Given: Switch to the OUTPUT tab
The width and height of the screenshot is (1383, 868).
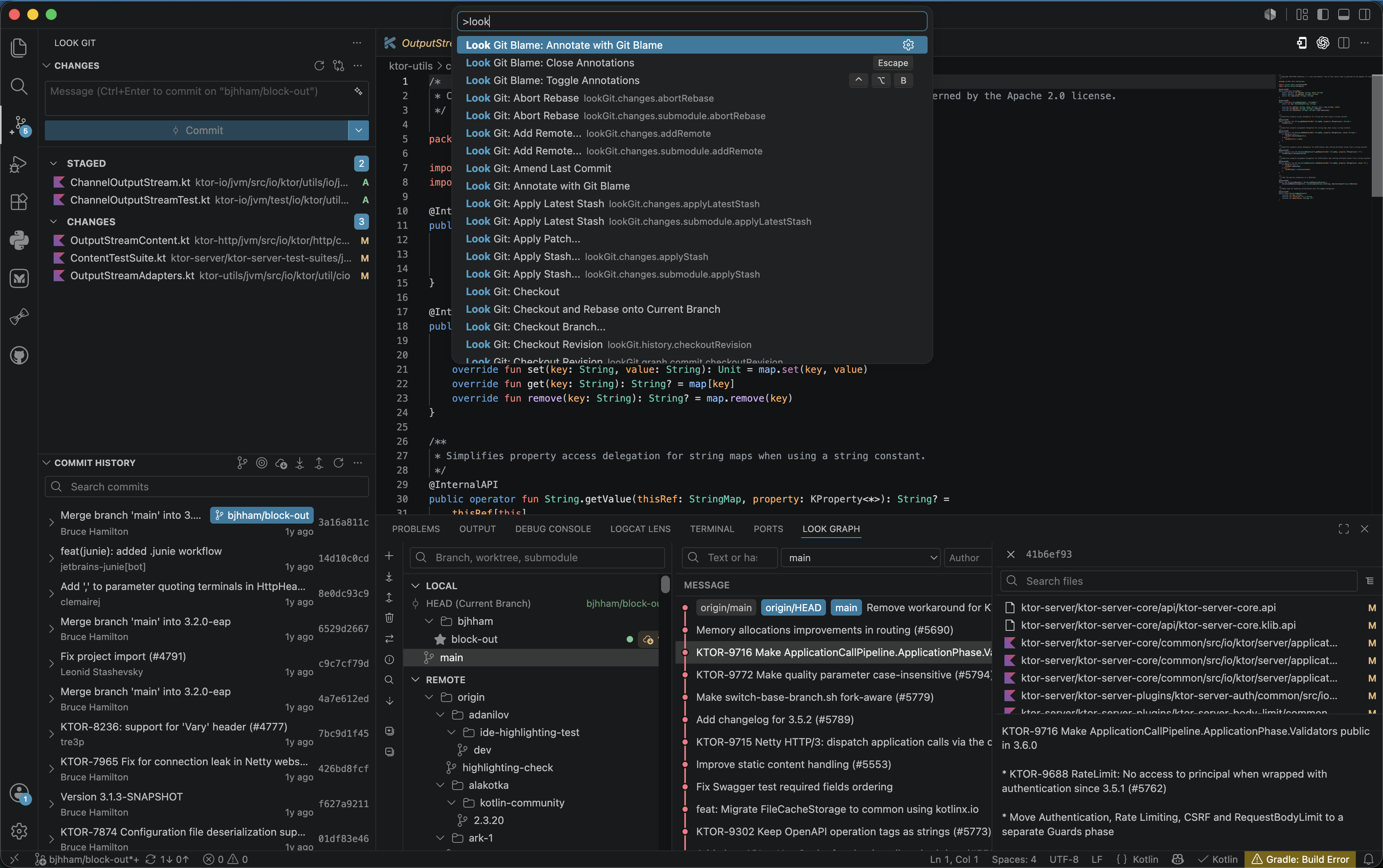Looking at the screenshot, I should 477,529.
